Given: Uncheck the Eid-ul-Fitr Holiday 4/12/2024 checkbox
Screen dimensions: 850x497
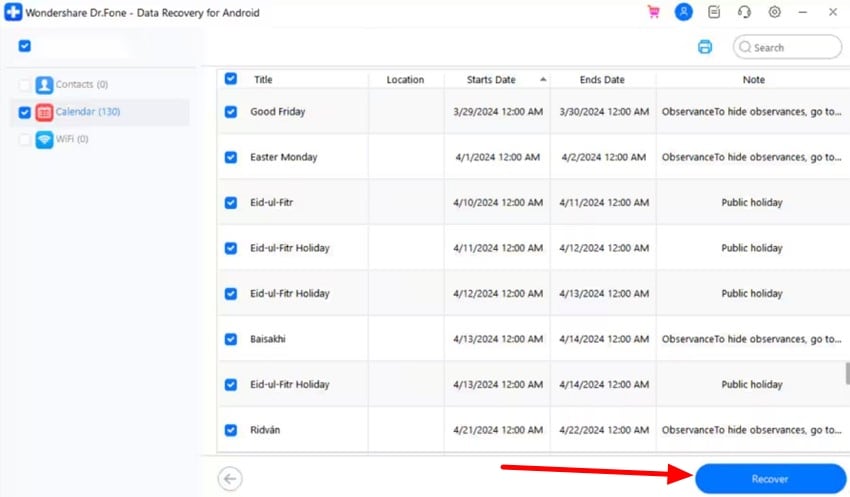Looking at the screenshot, I should tap(230, 294).
